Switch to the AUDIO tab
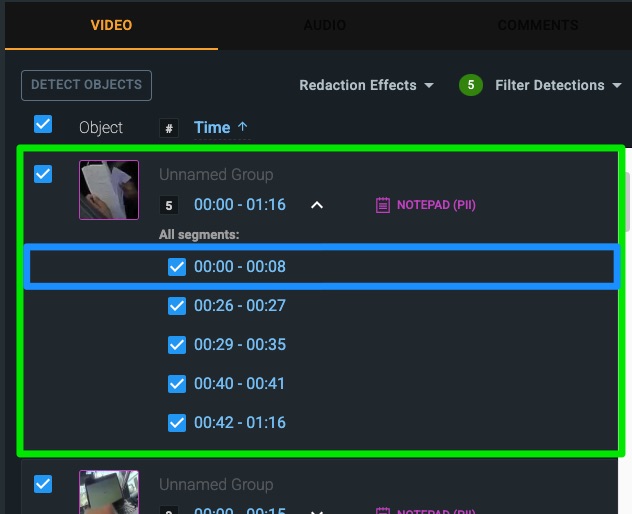The width and height of the screenshot is (632, 514). [x=324, y=25]
